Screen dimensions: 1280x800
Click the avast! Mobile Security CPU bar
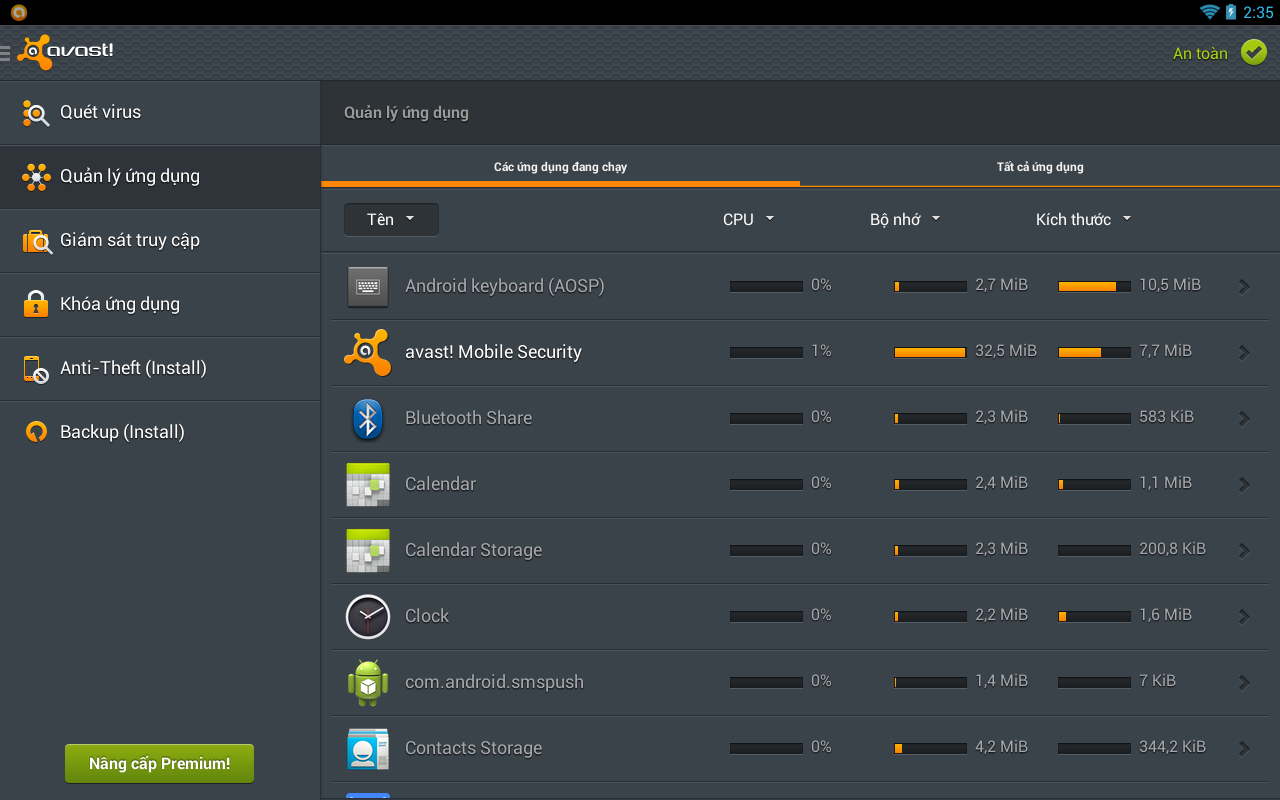tap(766, 352)
